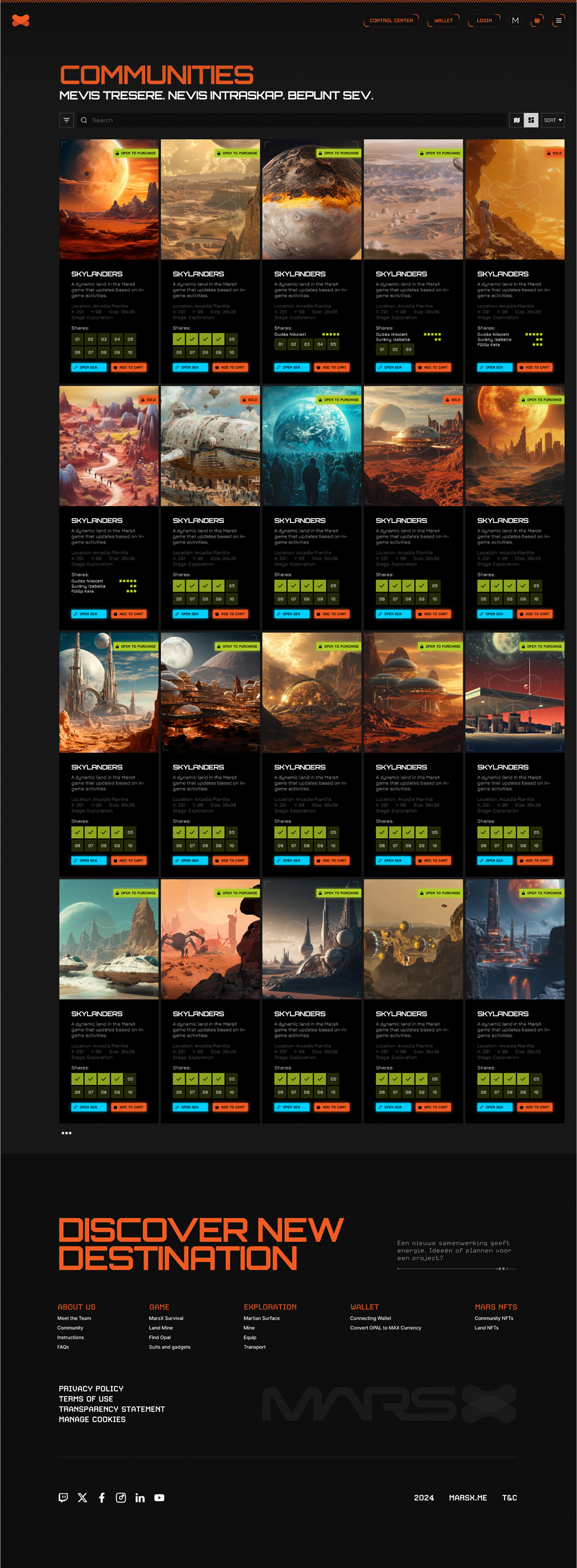The width and height of the screenshot is (577, 1568).
Task: Click the filter icon beside search
Action: (66, 120)
